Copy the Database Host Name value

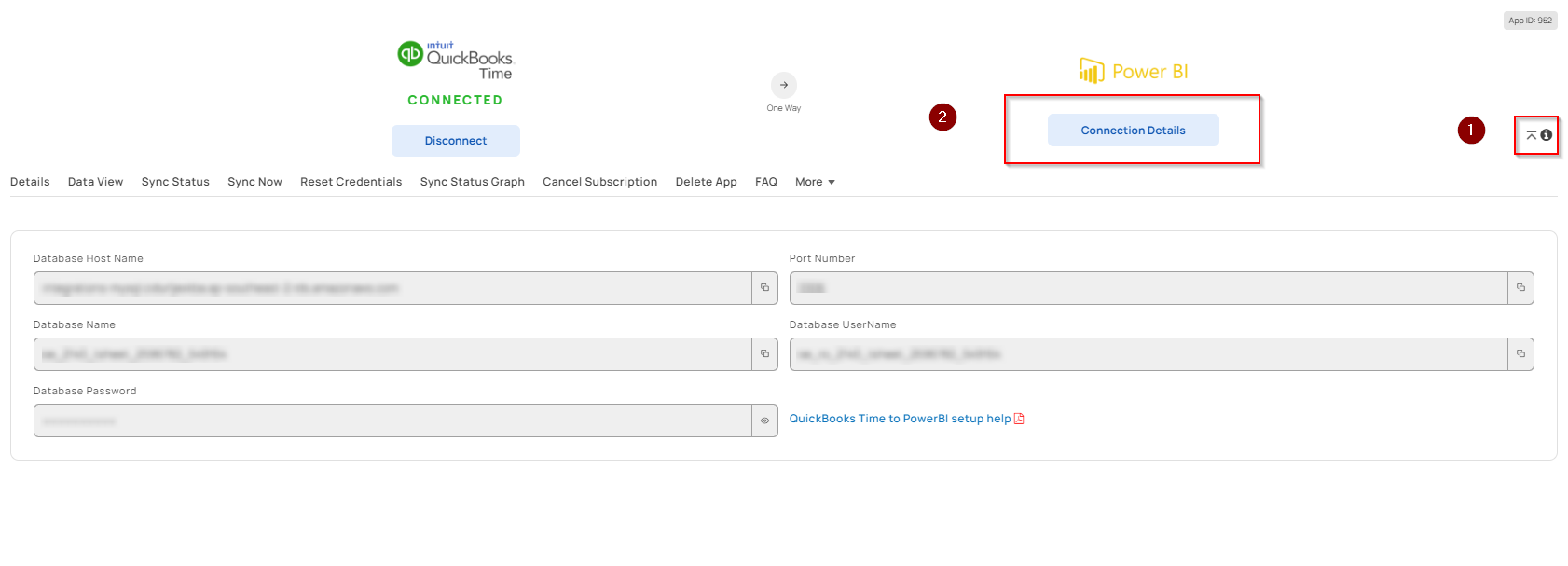click(764, 288)
